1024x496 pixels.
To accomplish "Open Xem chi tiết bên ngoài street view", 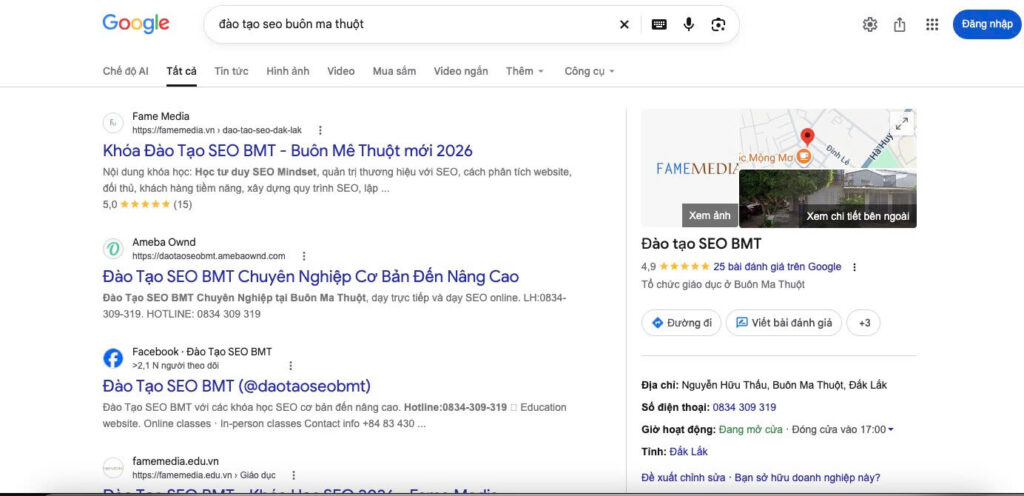I will 857,216.
